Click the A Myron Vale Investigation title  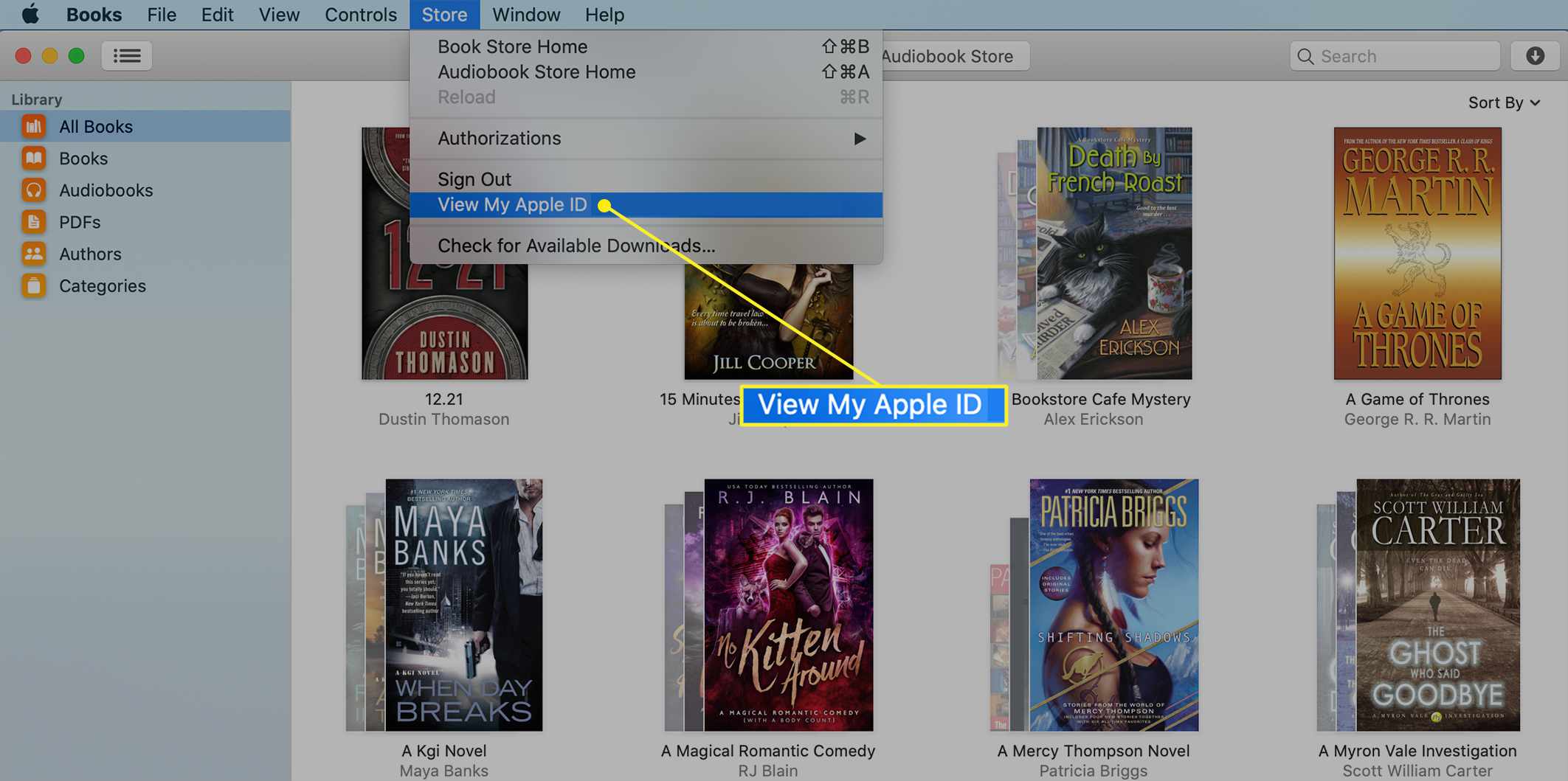[x=1417, y=751]
